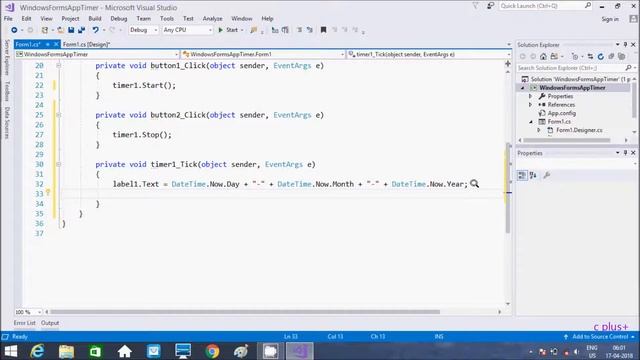Expand Form1.Designer.cs node in Solution Explorer

coord(539,130)
